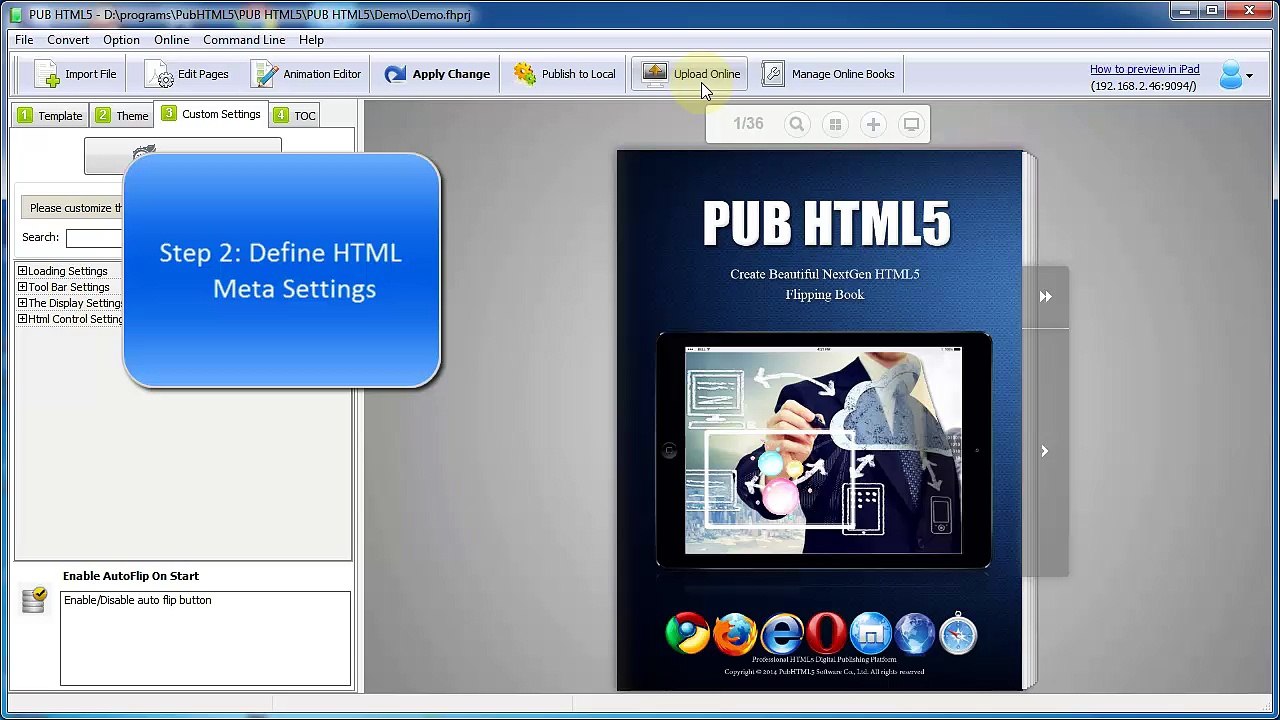Click the Firefox browser icon on cover

pyautogui.click(x=735, y=634)
